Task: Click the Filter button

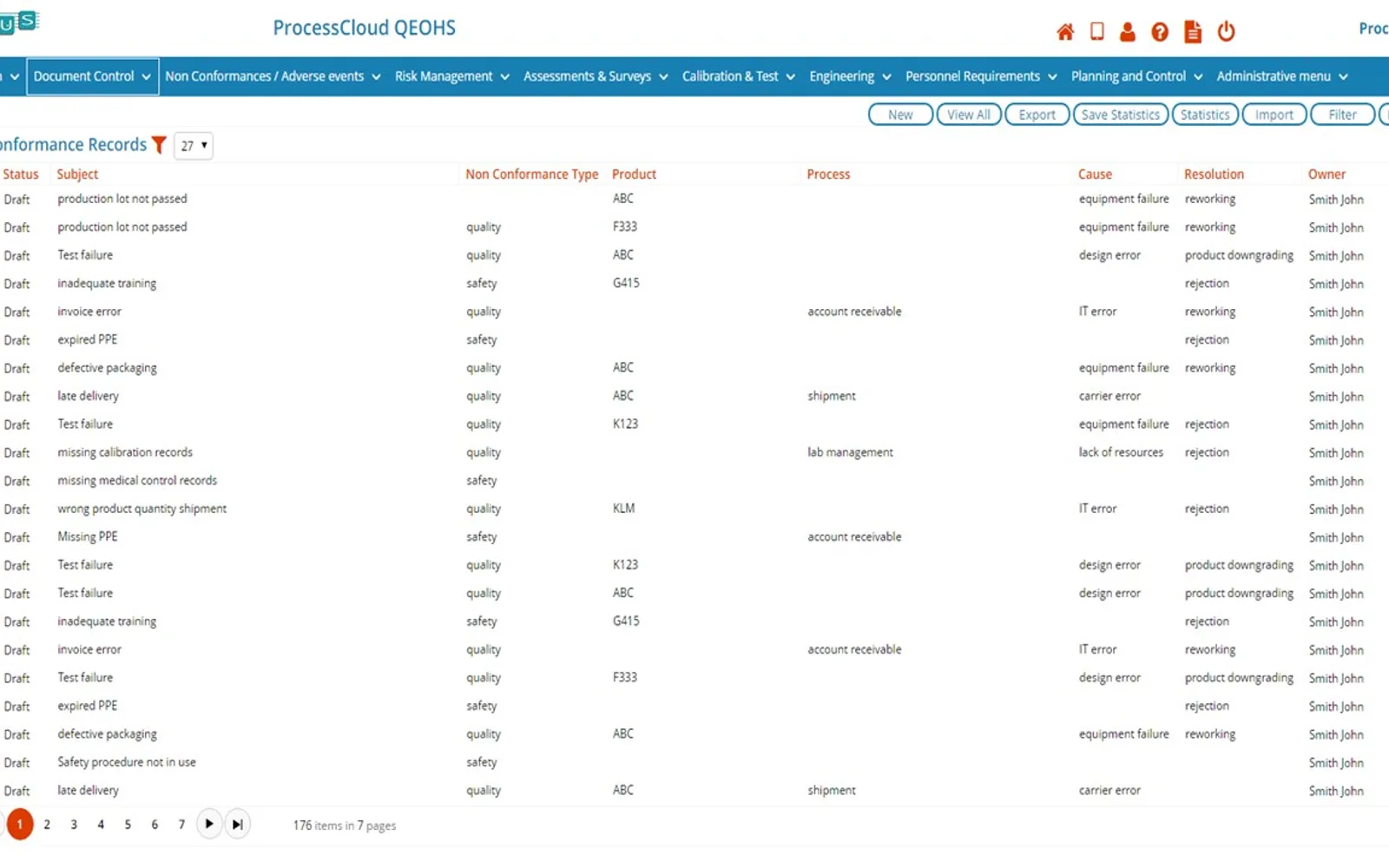Action: click(x=1342, y=115)
